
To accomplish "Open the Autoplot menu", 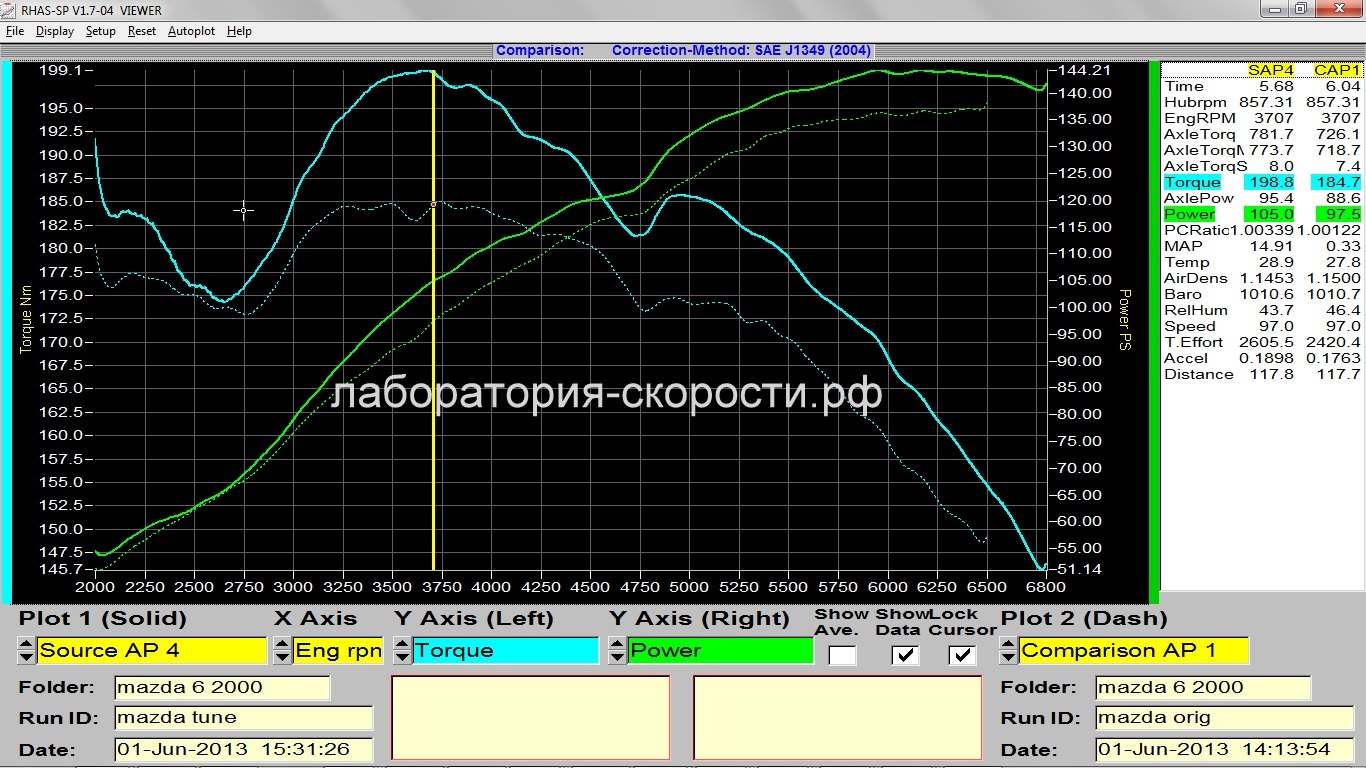I will 191,31.
